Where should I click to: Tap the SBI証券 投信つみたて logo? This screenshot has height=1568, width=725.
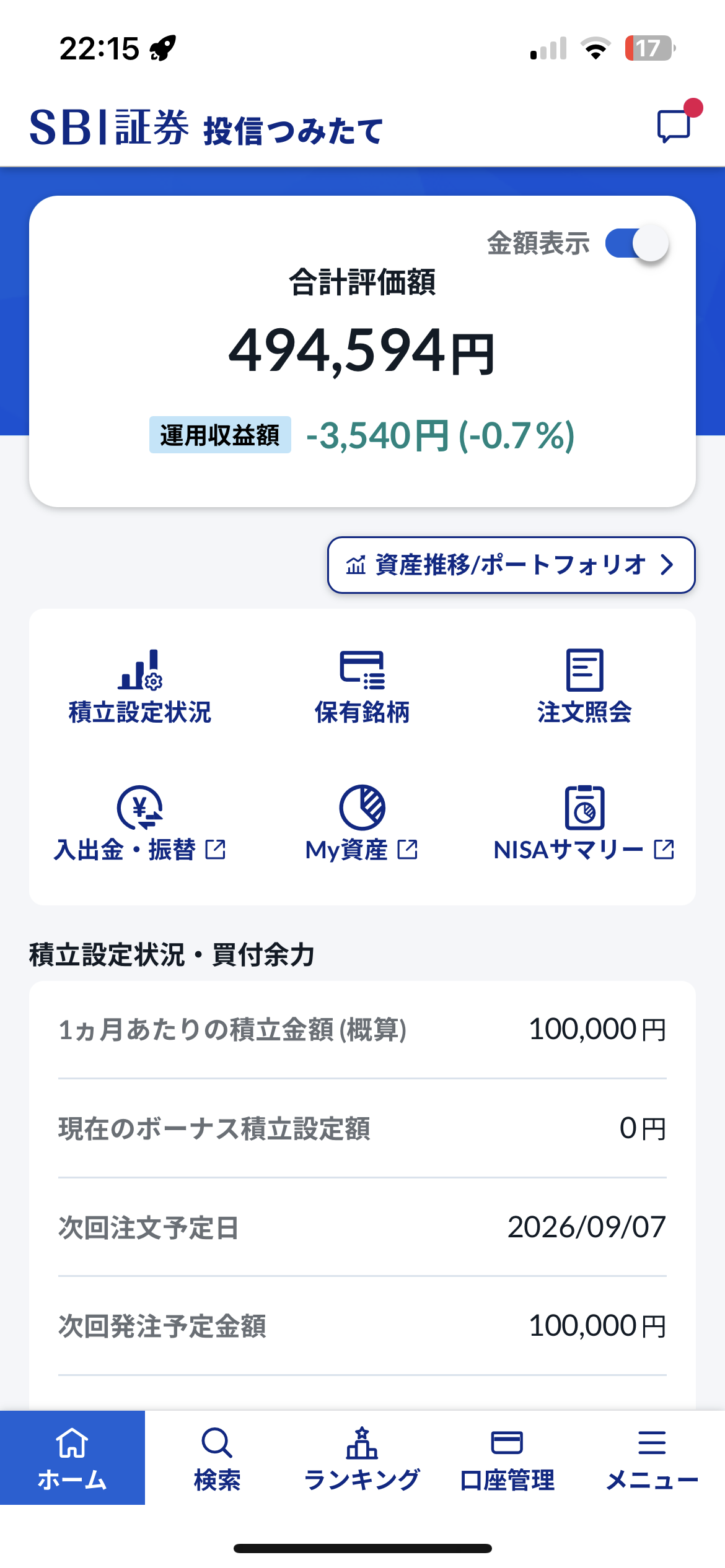206,128
